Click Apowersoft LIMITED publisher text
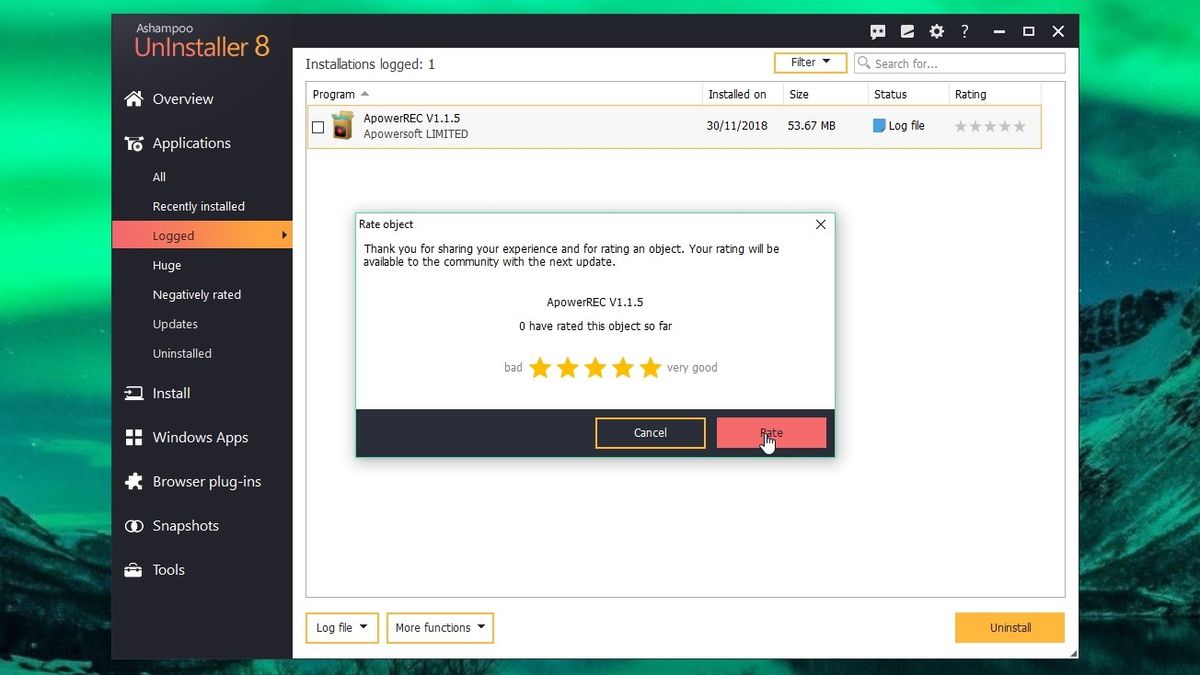The width and height of the screenshot is (1200, 675). click(x=415, y=134)
